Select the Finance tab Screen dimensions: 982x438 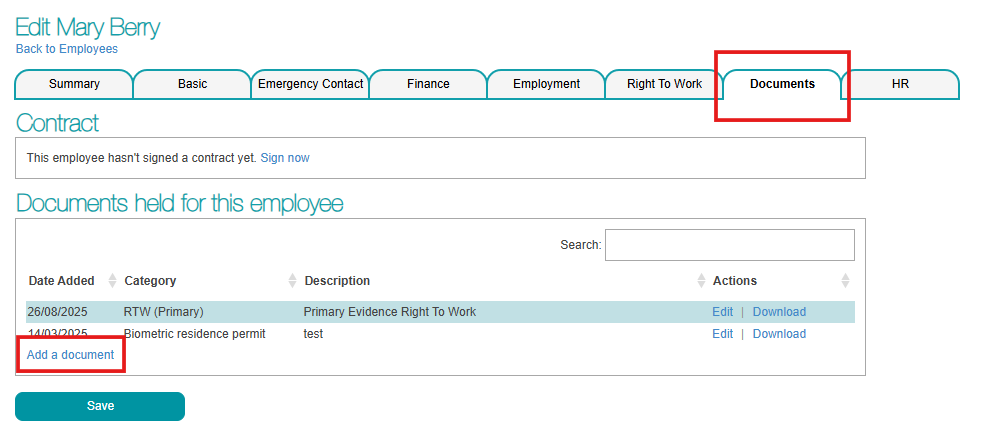point(428,84)
